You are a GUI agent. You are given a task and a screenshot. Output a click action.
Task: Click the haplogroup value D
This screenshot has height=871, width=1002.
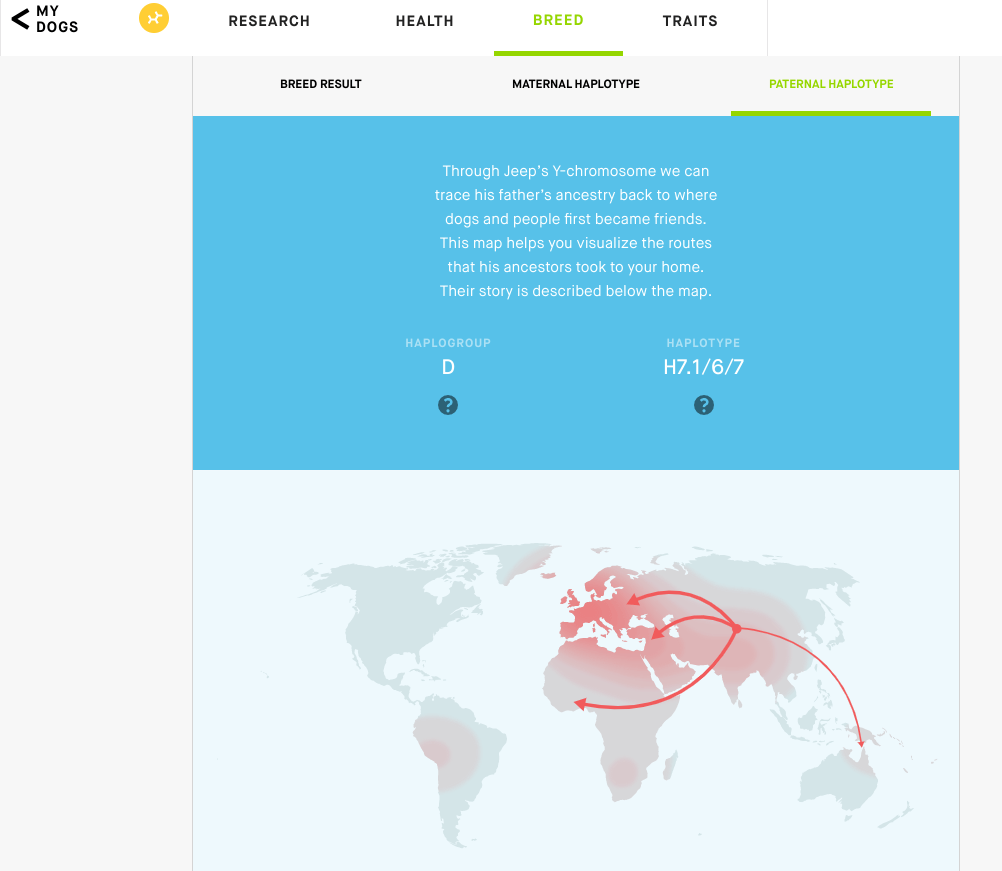(448, 367)
